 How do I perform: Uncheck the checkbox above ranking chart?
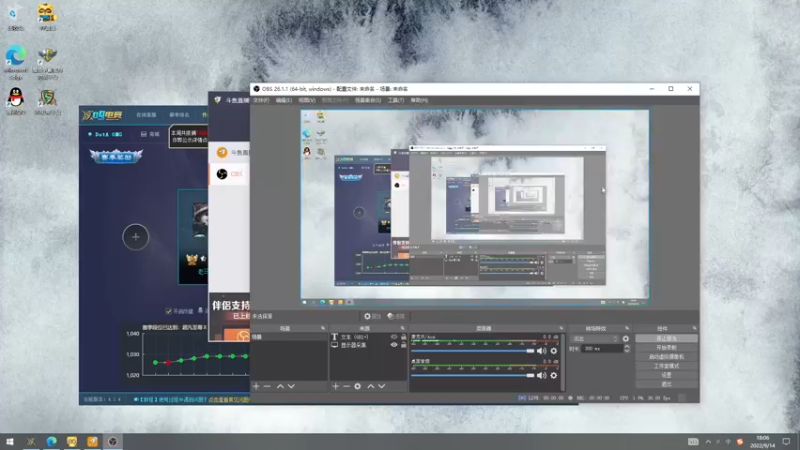(168, 311)
